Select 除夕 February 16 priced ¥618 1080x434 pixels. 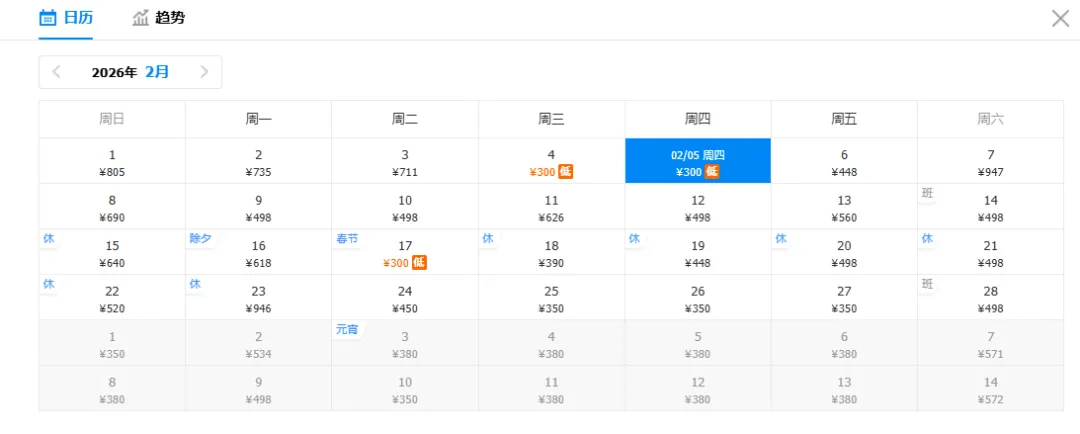(258, 252)
